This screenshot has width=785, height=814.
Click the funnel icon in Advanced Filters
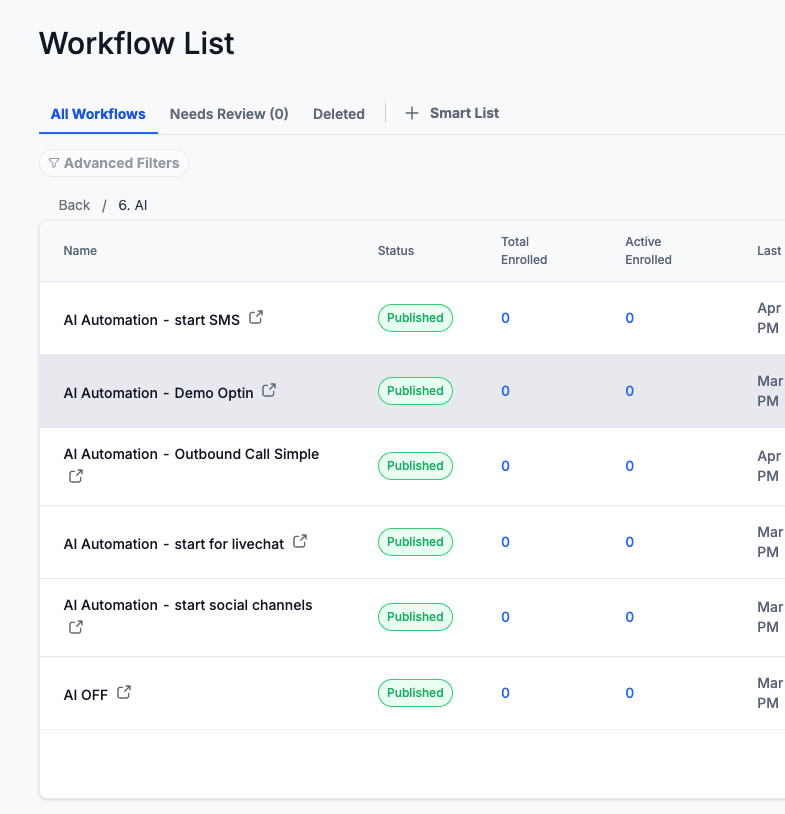coord(54,163)
